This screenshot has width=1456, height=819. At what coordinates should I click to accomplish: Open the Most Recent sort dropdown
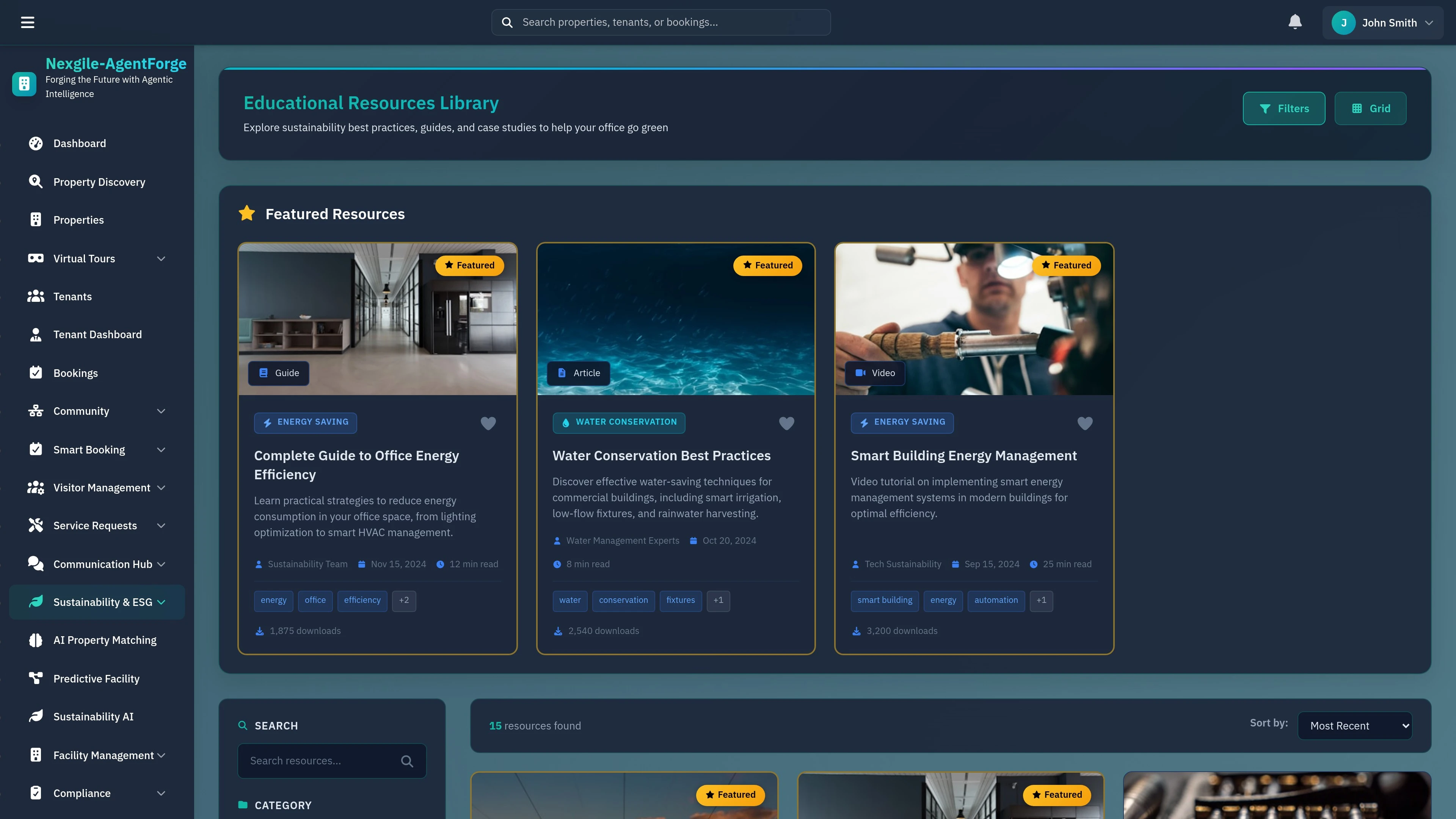[x=1355, y=726]
